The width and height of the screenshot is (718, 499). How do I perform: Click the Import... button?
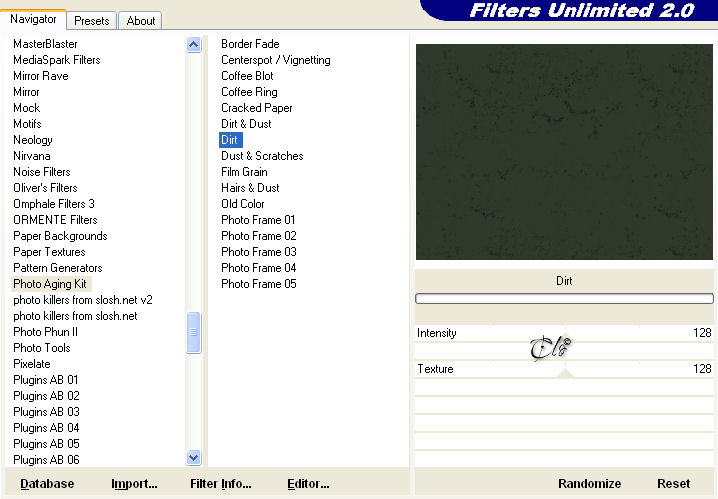point(134,483)
